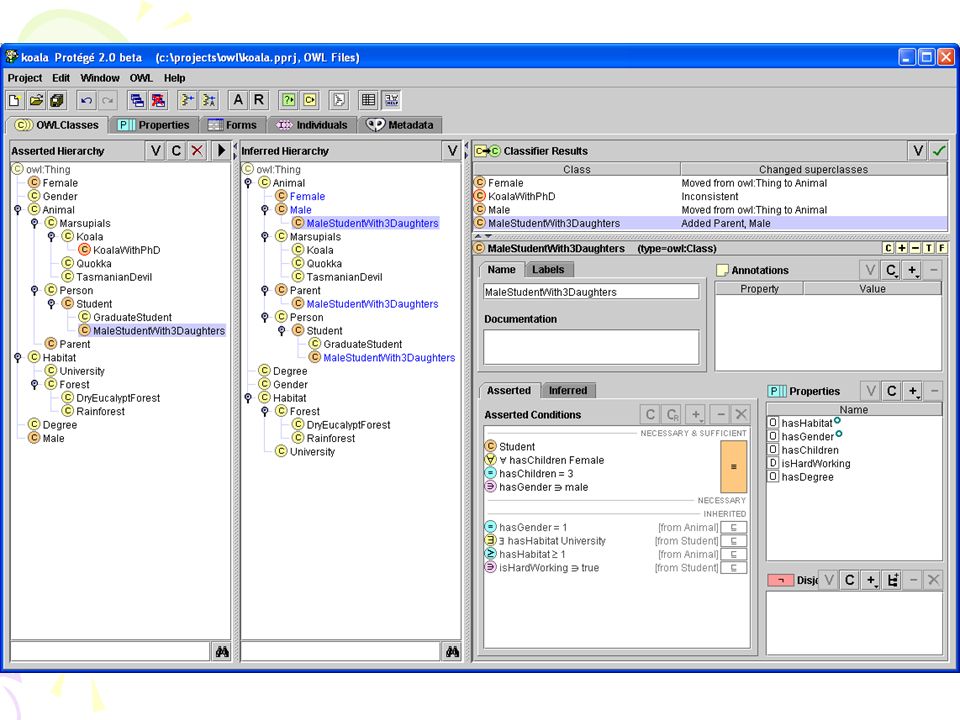Click the sibling-tree icon in the Disjoints toolbar
The image size is (960, 720).
(x=893, y=580)
